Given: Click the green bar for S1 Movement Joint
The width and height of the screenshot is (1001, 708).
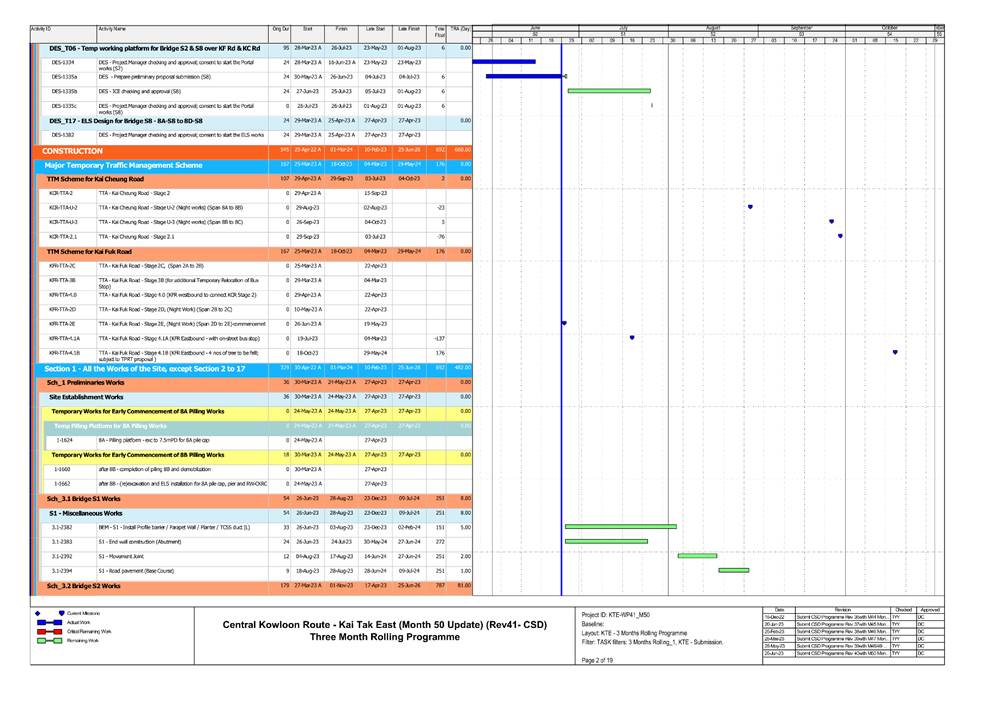Looking at the screenshot, I should pyautogui.click(x=695, y=555).
